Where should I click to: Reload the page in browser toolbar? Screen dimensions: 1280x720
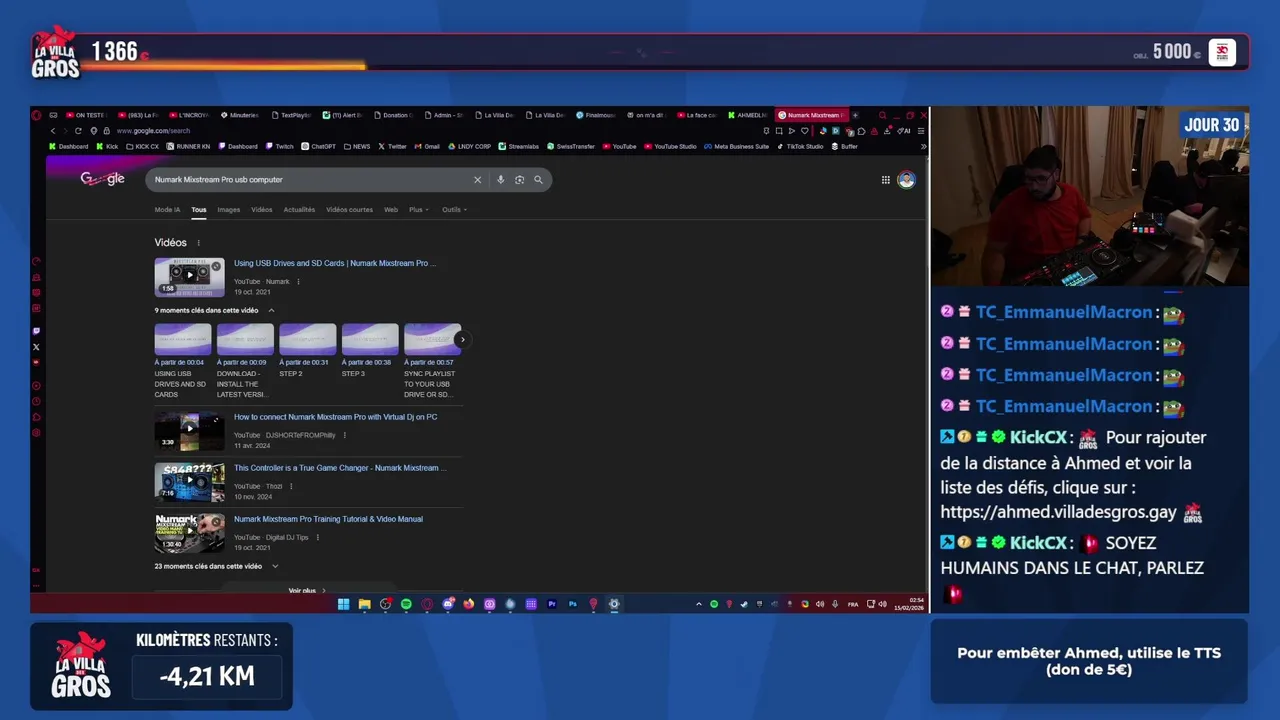(x=78, y=131)
